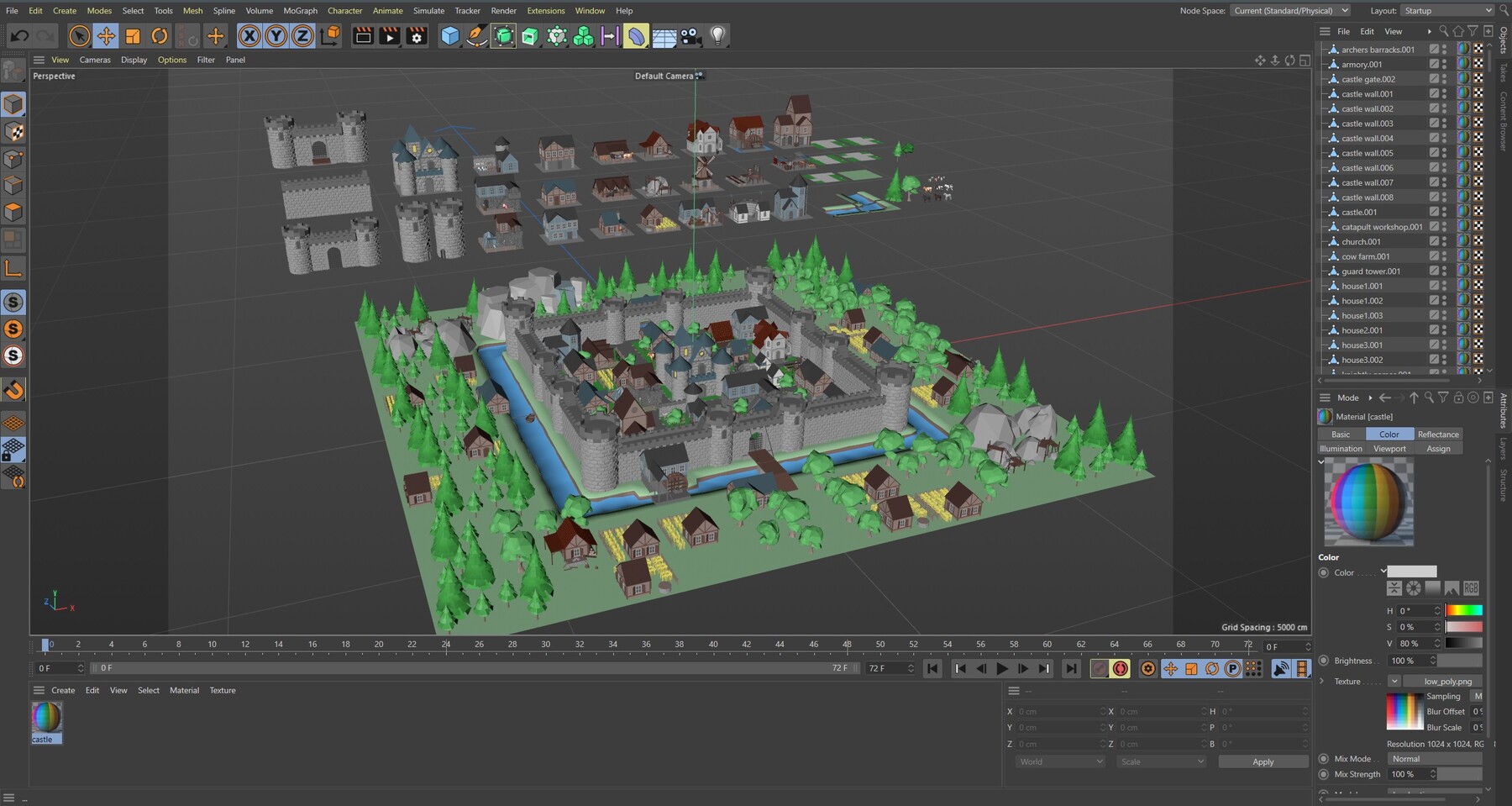The image size is (1512, 806).
Task: Select the Live Selection tool
Action: pos(79,36)
